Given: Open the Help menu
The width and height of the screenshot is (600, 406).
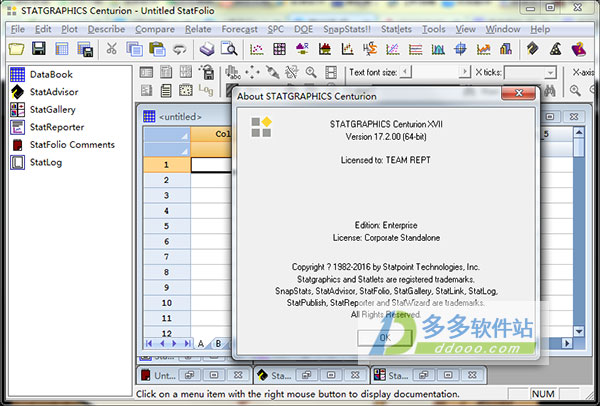Looking at the screenshot, I should [x=540, y=29].
